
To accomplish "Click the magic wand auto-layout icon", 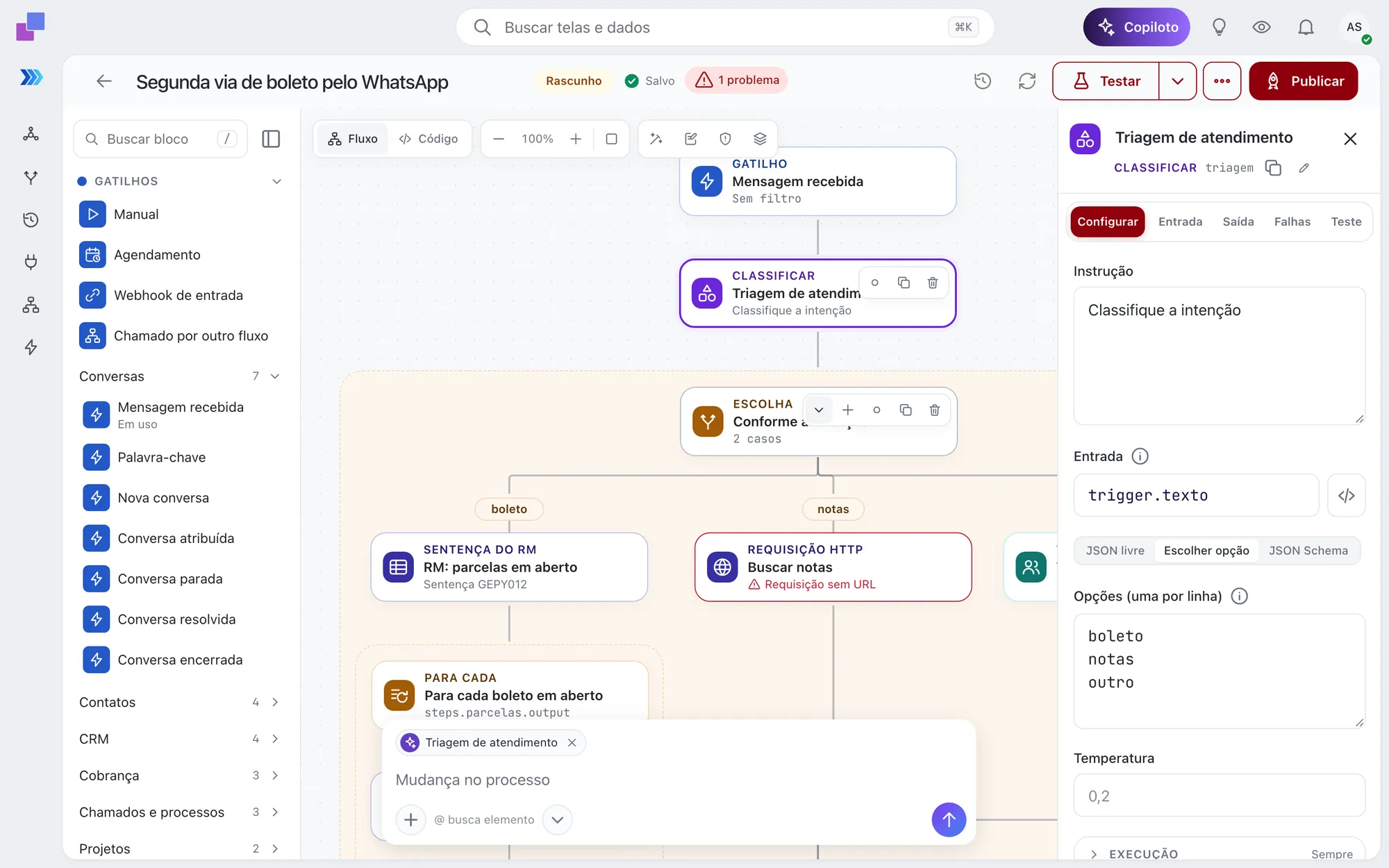I will (656, 139).
